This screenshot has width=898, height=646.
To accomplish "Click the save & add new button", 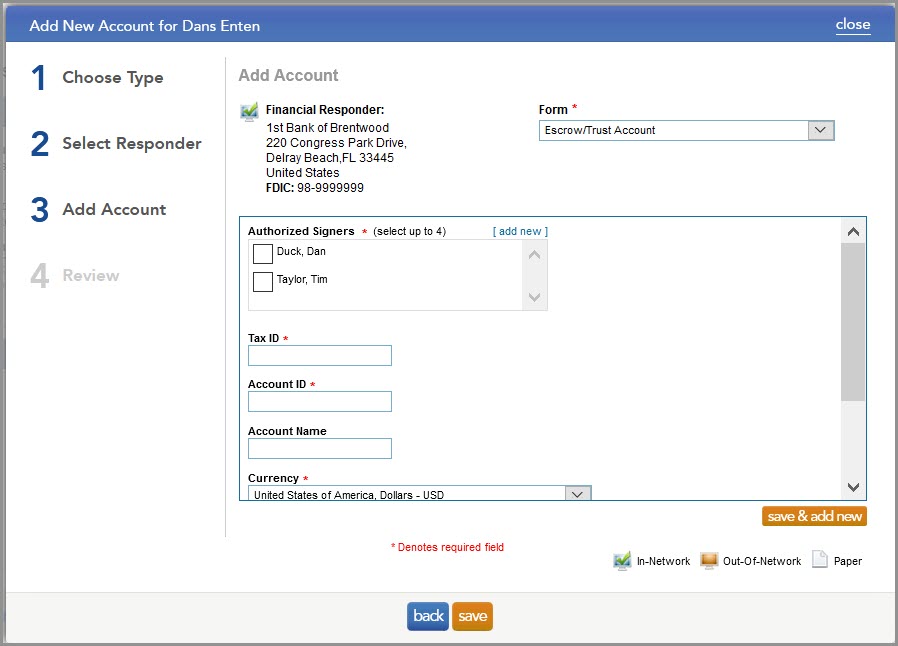I will click(x=813, y=516).
